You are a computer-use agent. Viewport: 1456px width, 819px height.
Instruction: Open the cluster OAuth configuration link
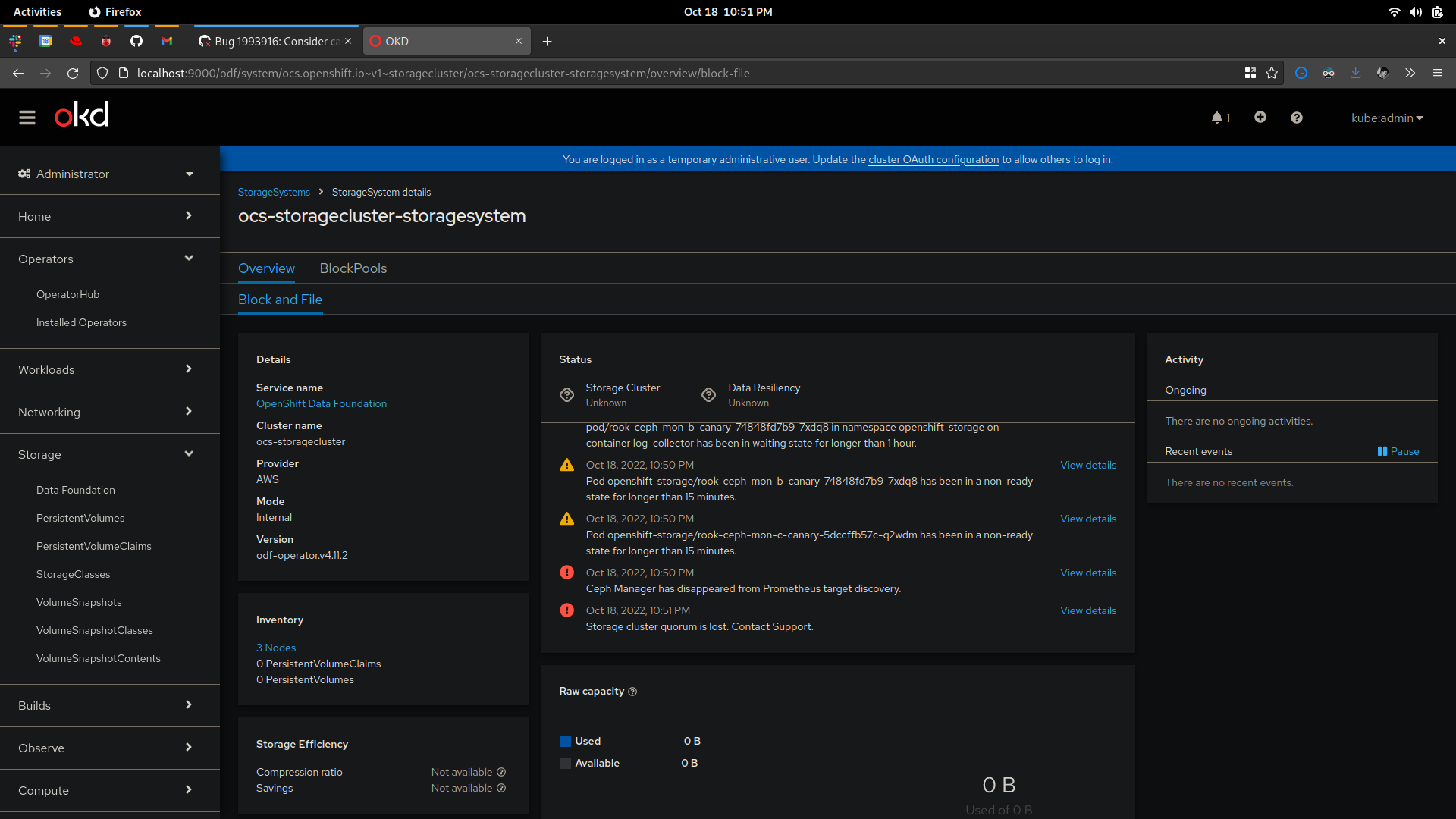click(933, 159)
